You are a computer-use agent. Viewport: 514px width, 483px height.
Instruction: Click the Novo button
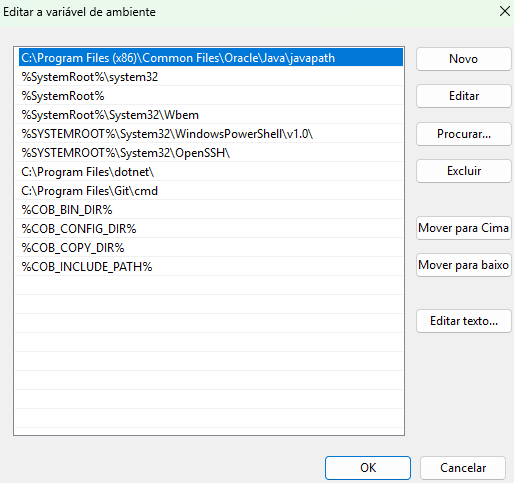(x=464, y=59)
